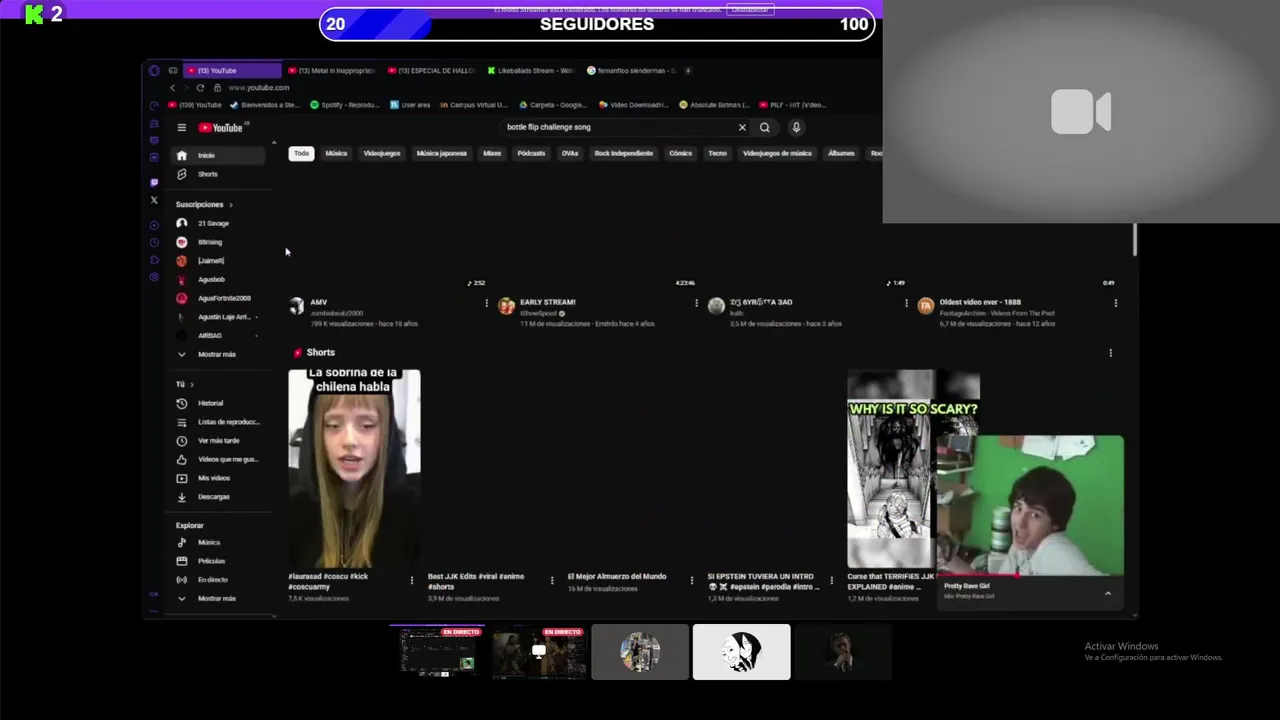Clear the search box with the X
The image size is (1280, 720).
click(x=742, y=127)
